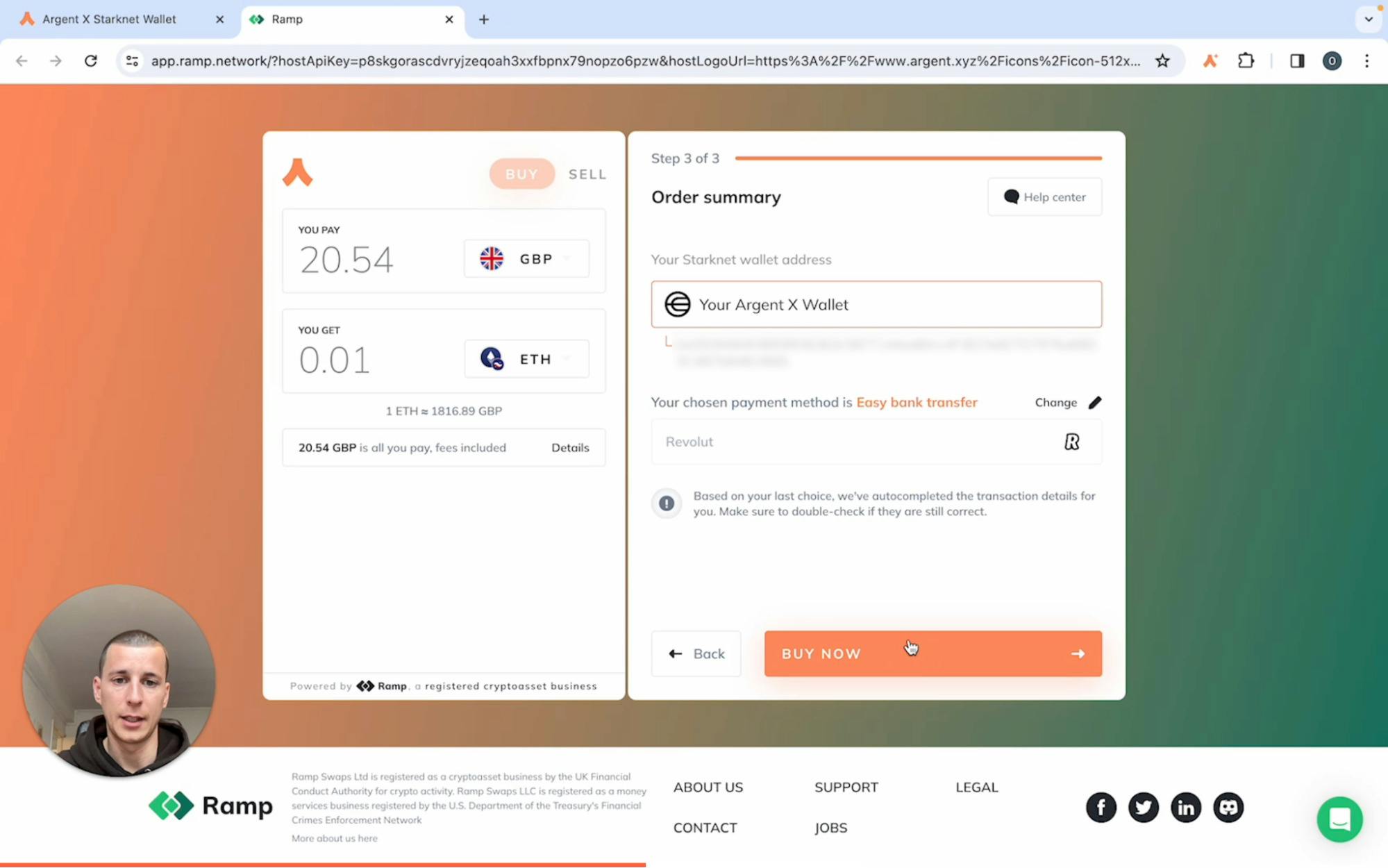Click the webcam video thumbnail
The height and width of the screenshot is (868, 1388).
(x=119, y=681)
